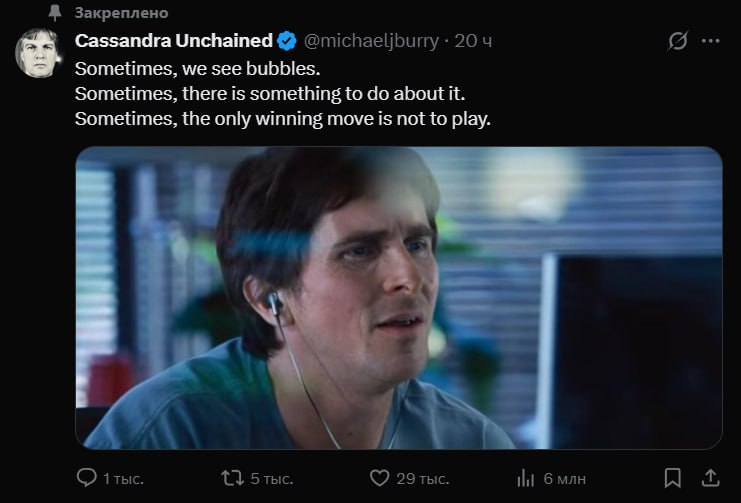Click the Cassandra Unchained display name
The image size is (741, 503).
point(174,41)
